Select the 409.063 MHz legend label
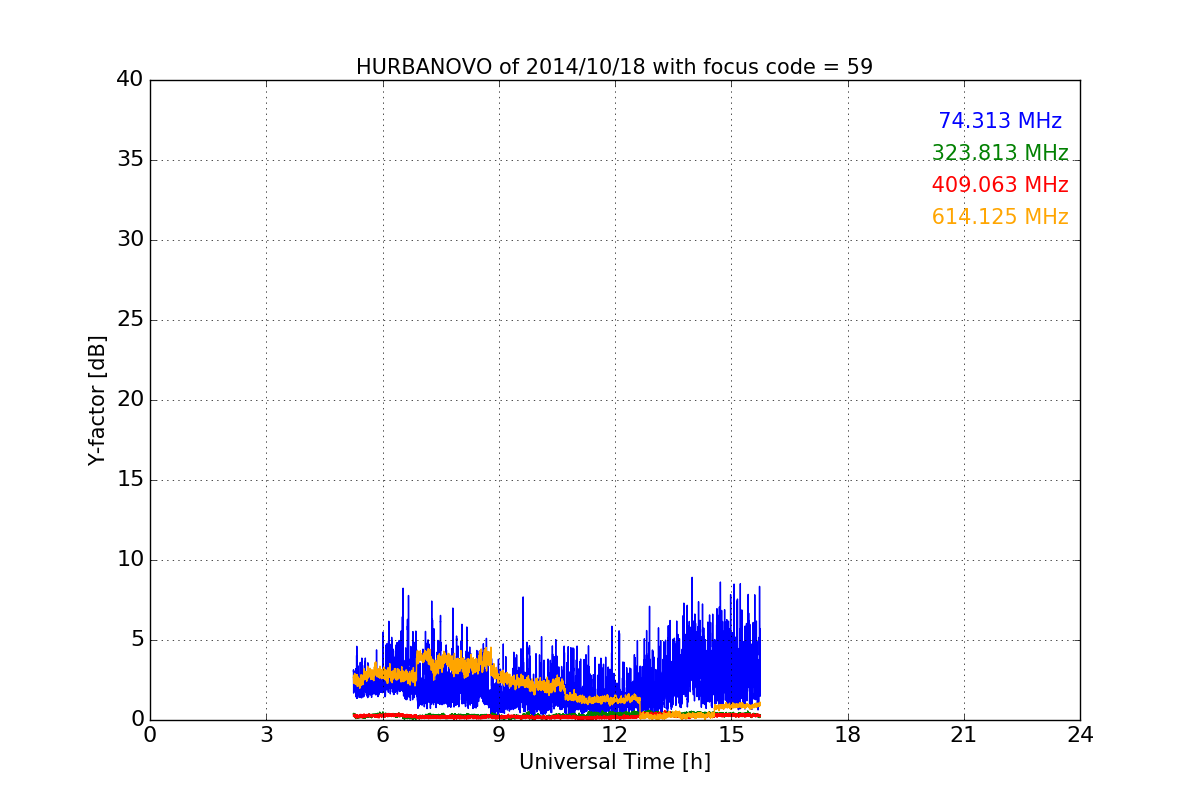 pos(1000,185)
